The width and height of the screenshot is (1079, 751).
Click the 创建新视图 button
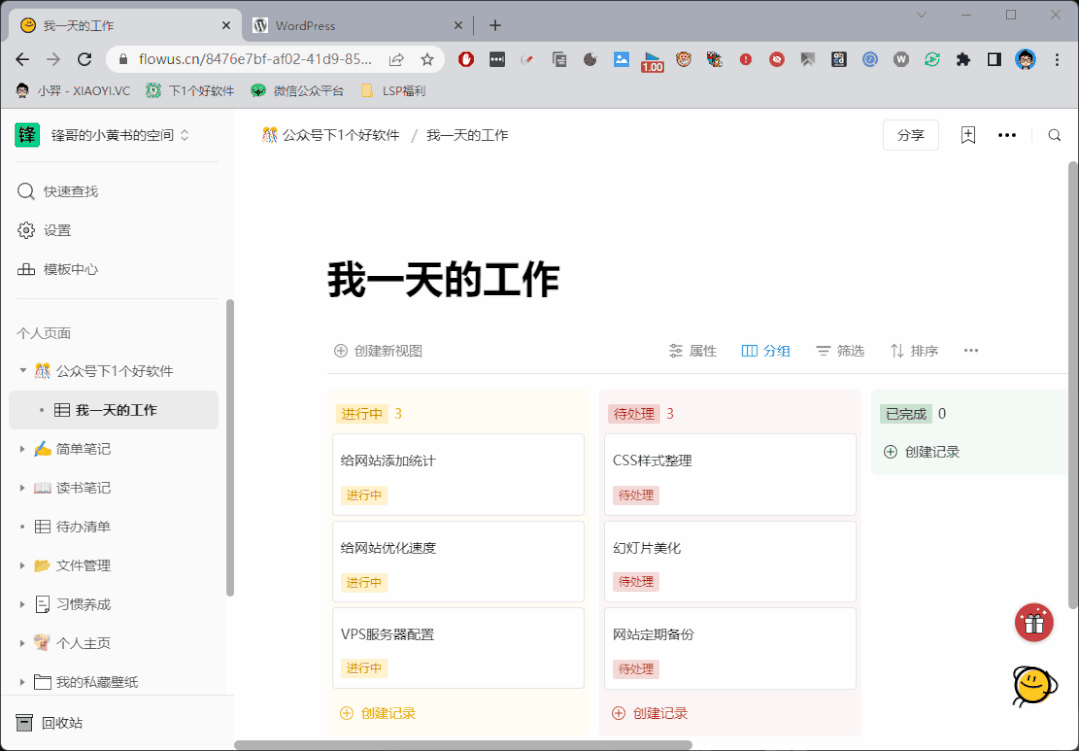(378, 351)
